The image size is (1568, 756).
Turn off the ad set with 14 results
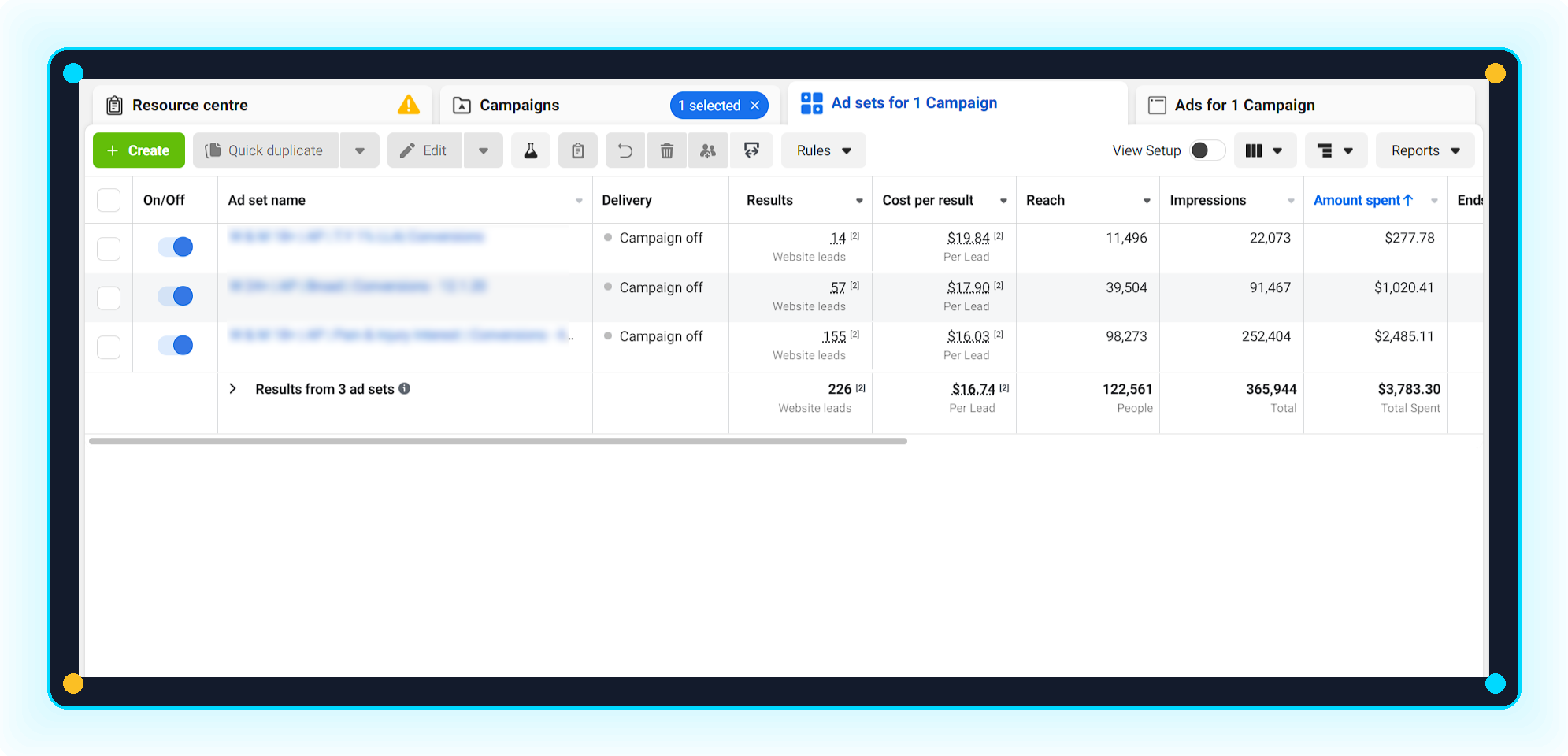(x=175, y=247)
